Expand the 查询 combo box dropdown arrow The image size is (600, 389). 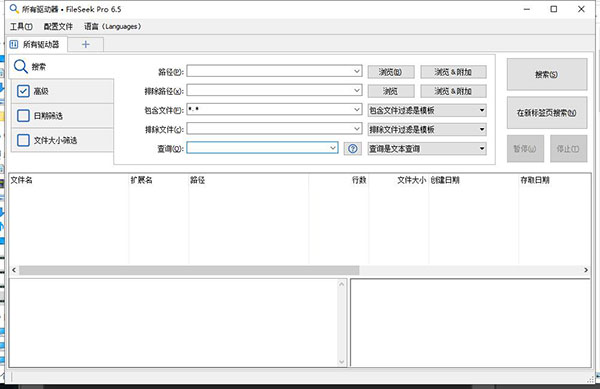pyautogui.click(x=333, y=148)
